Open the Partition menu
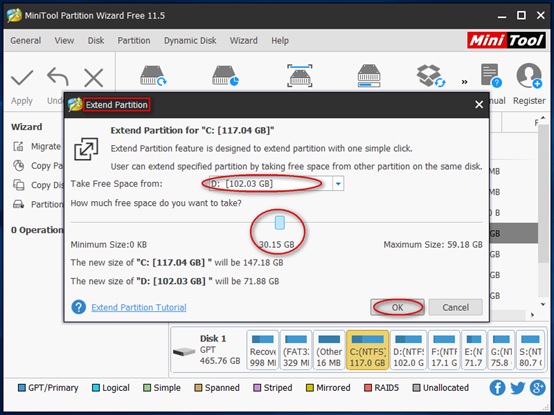Screen dimensions: 554x415 coord(134,41)
